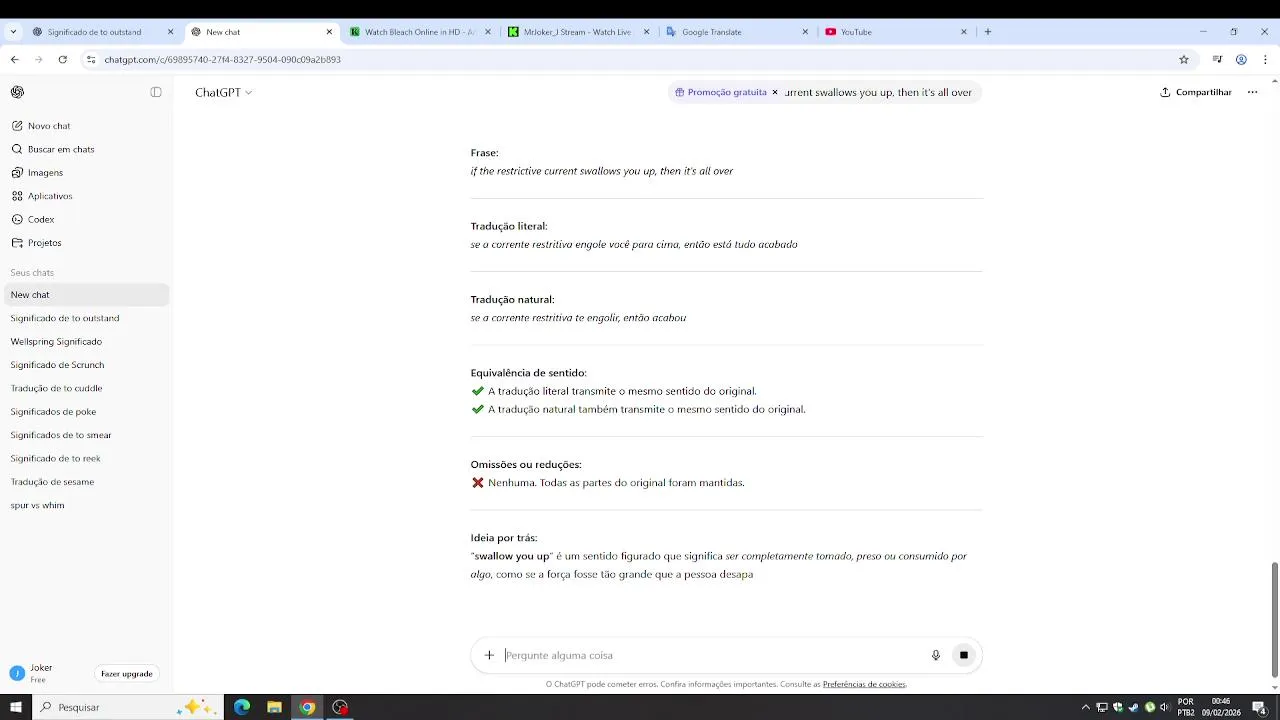
Task: Open a new browser tab with plus
Action: 988,32
